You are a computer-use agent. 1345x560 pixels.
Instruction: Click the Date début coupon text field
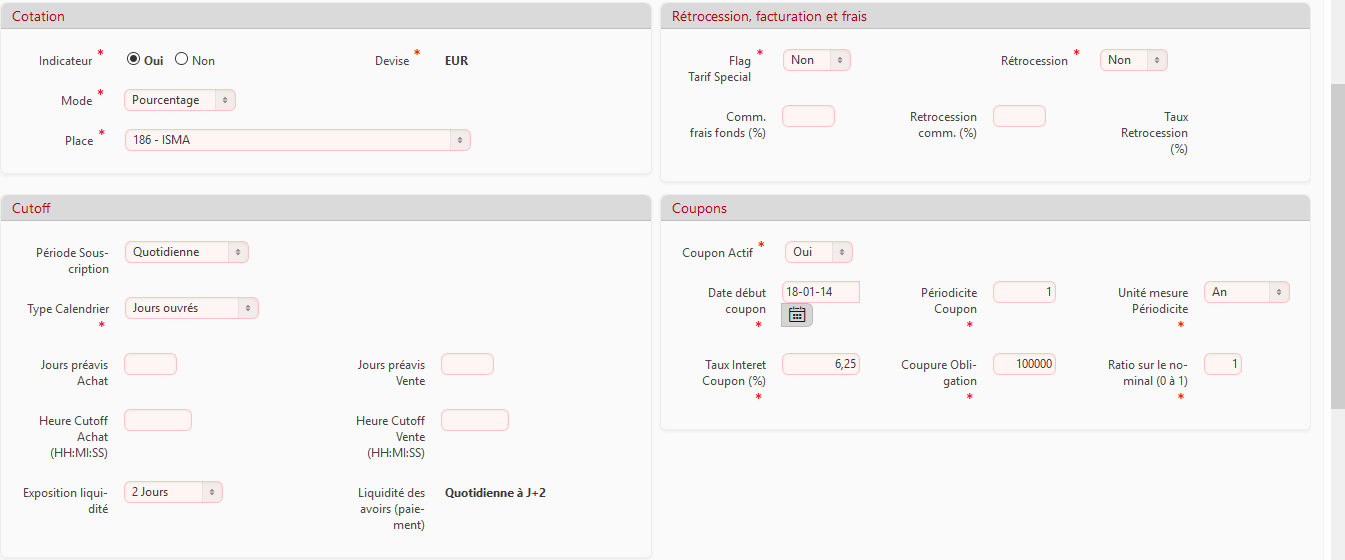(820, 292)
